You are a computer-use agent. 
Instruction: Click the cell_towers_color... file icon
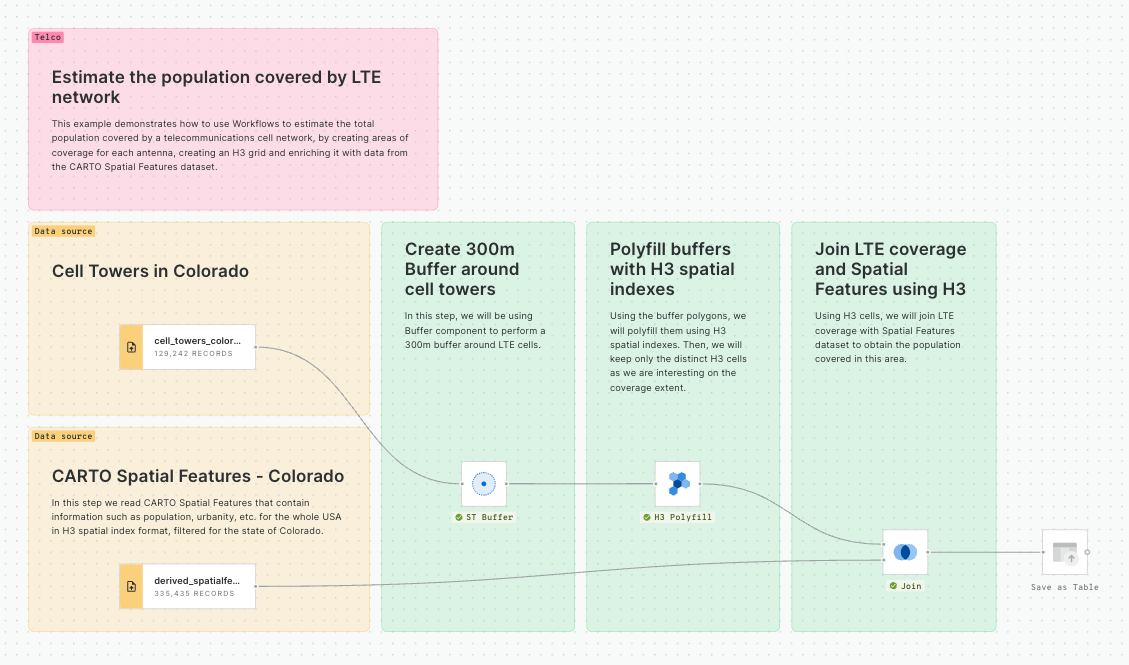131,347
